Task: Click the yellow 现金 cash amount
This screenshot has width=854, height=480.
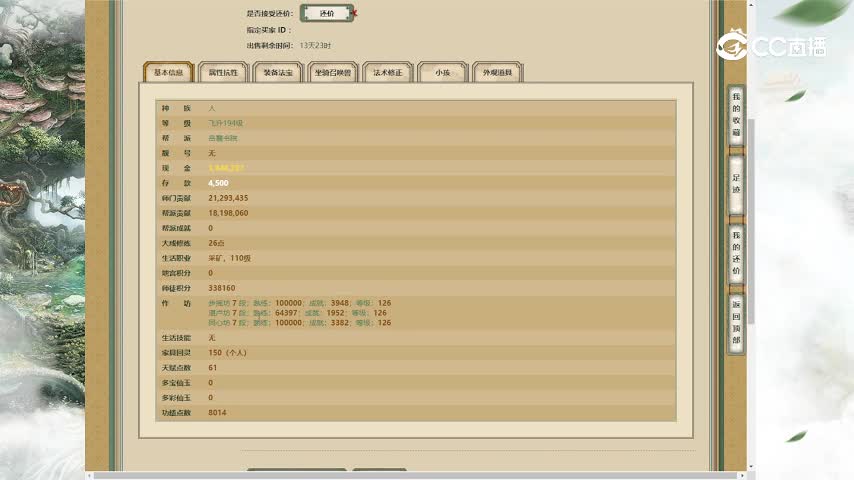Action: [226, 168]
